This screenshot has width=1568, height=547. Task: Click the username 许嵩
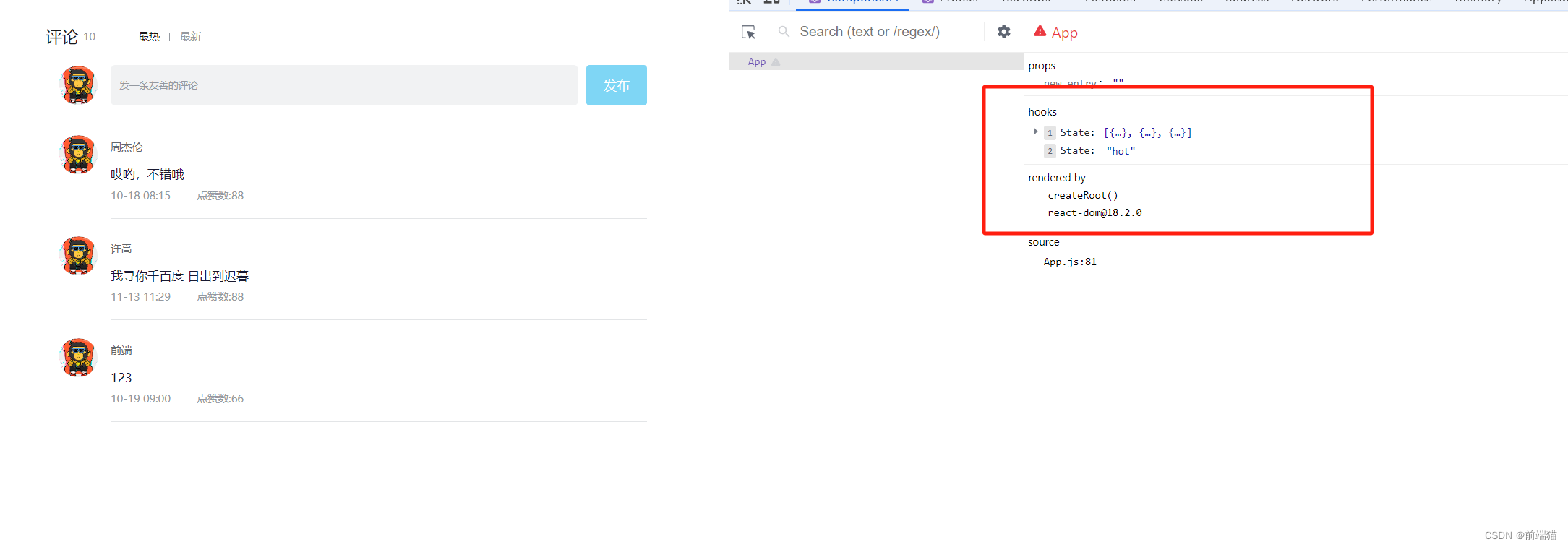click(x=121, y=249)
